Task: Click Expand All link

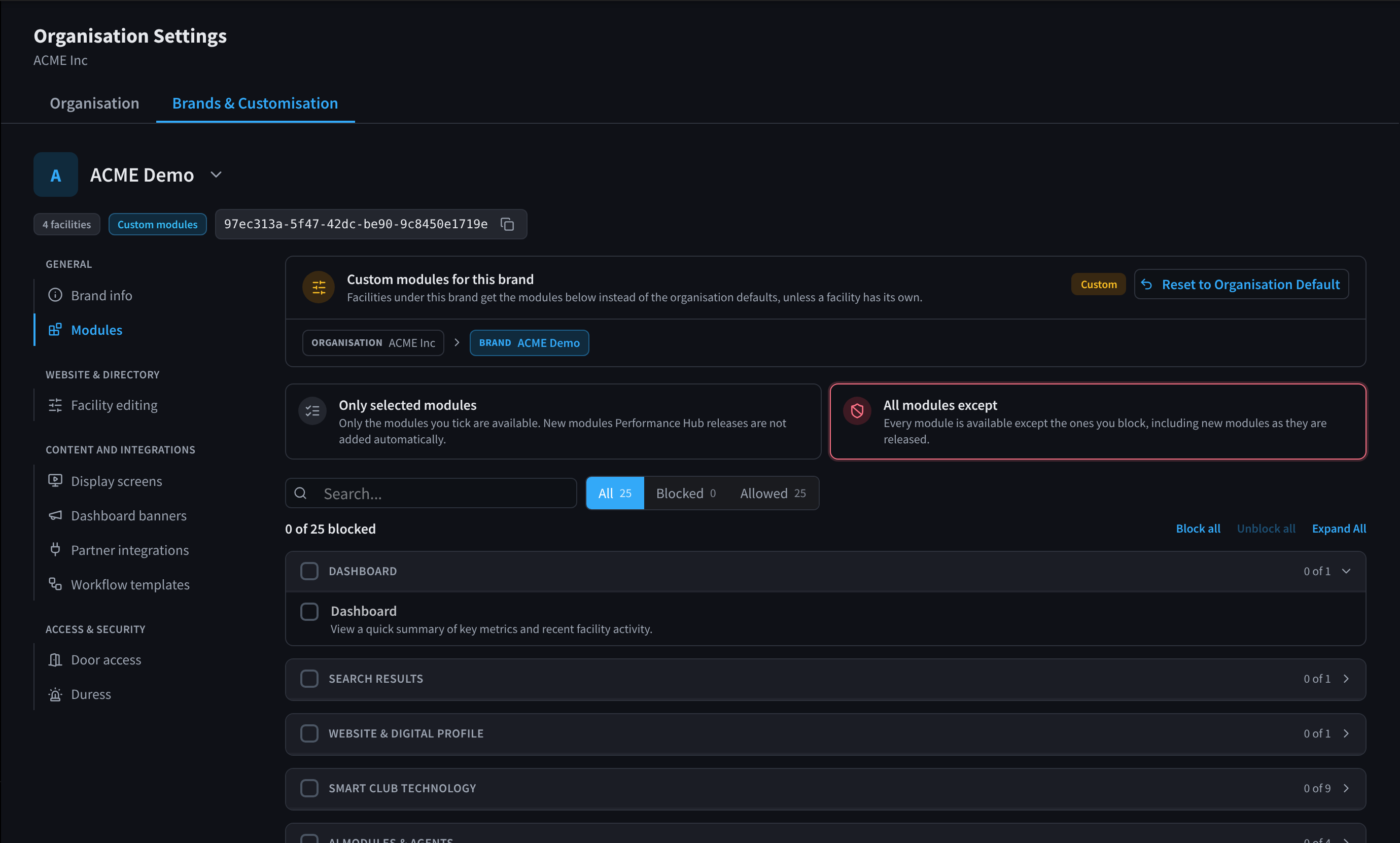Action: click(x=1339, y=529)
